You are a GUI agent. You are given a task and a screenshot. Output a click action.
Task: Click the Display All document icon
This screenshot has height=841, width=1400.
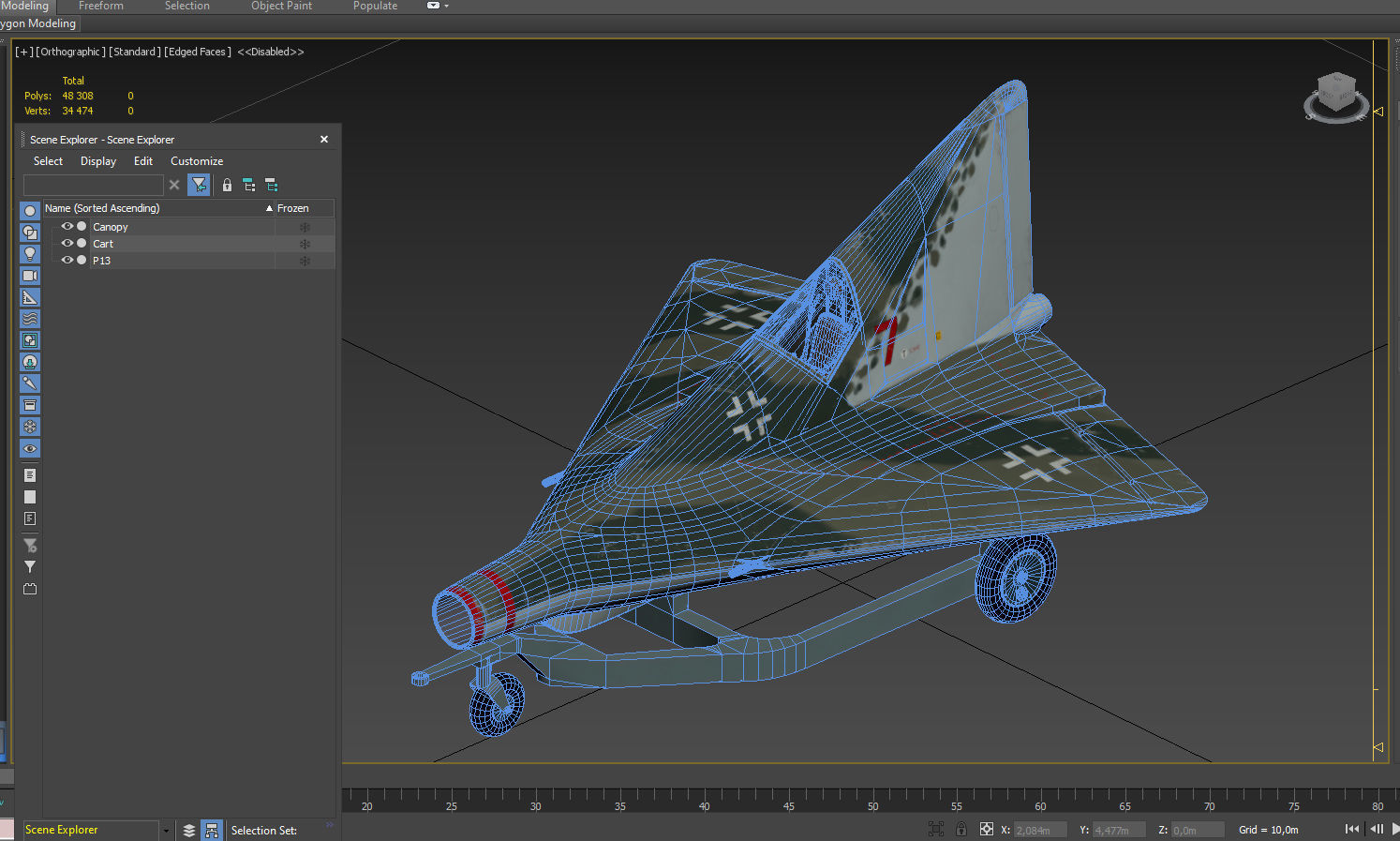click(x=30, y=475)
